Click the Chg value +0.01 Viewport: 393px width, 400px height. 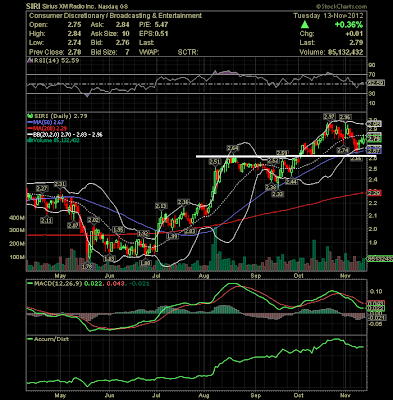354,34
